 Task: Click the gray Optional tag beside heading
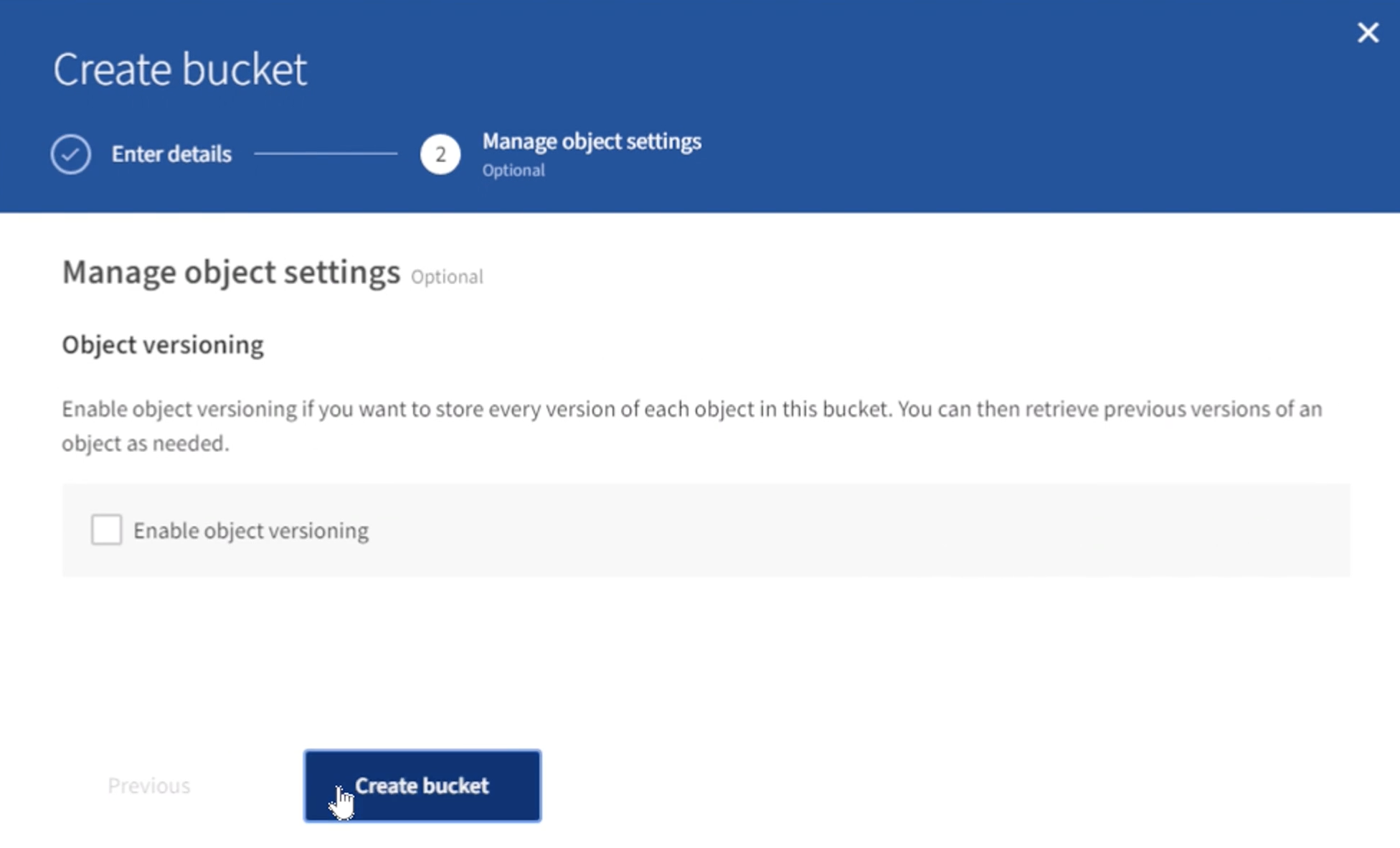pos(447,277)
